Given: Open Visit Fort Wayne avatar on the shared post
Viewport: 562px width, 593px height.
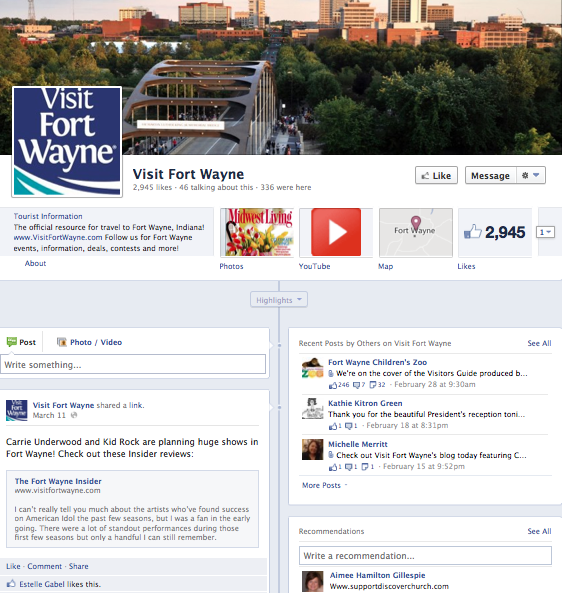Looking at the screenshot, I should click(x=17, y=410).
